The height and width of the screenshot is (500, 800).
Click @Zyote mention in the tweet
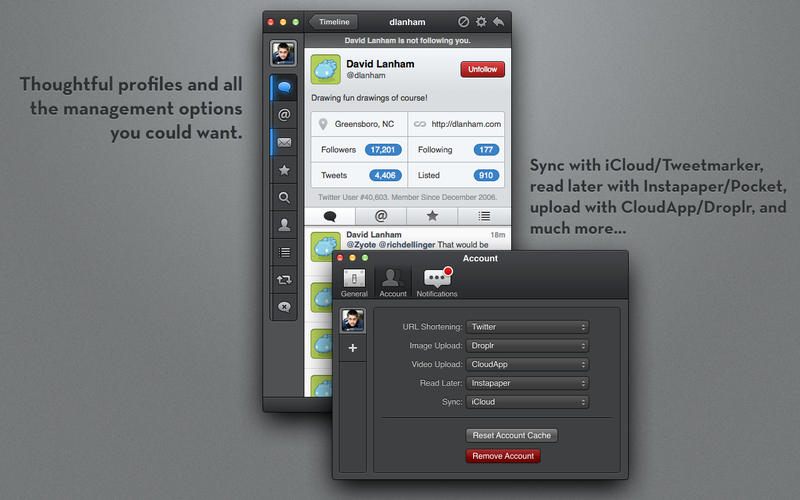click(361, 245)
